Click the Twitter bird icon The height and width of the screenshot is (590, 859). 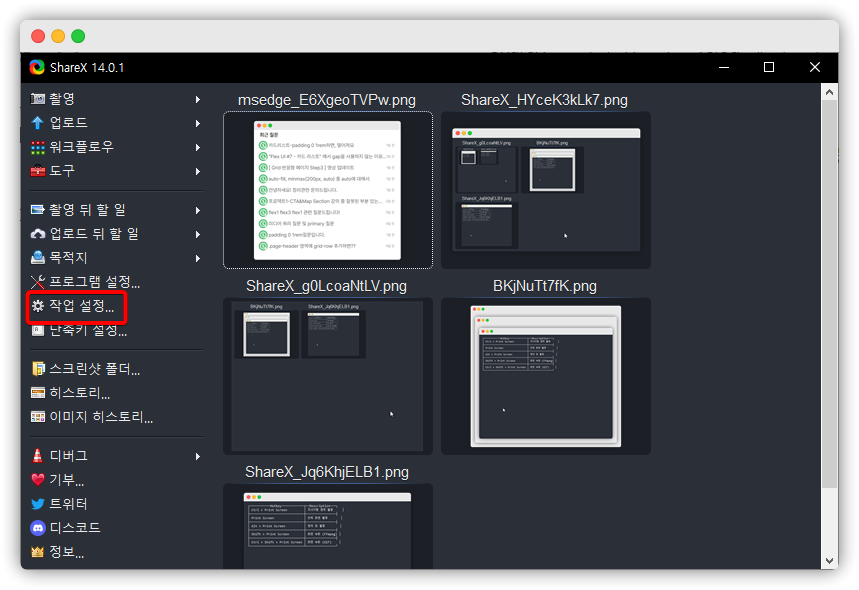point(37,504)
